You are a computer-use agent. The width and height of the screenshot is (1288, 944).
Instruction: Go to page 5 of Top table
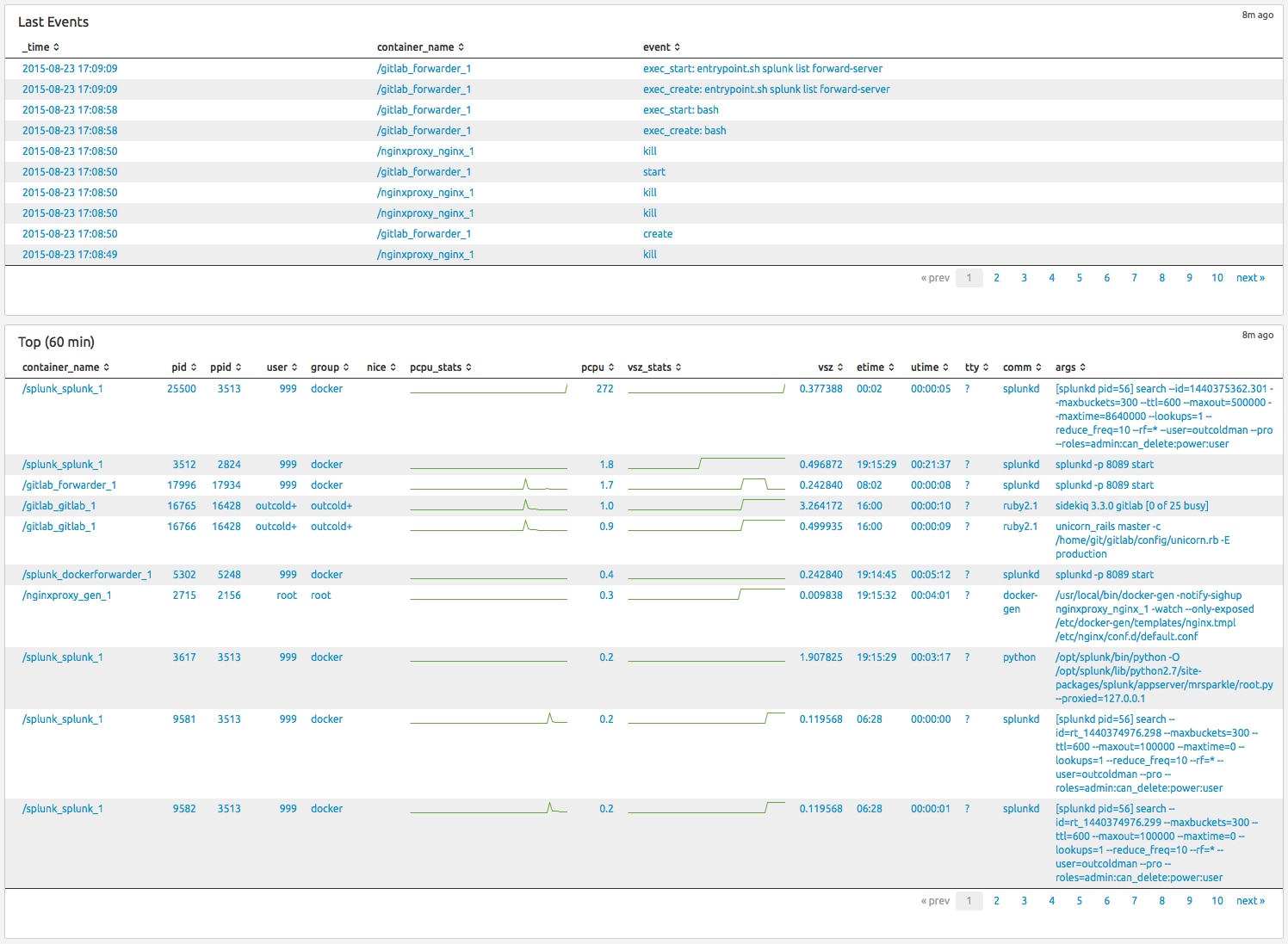tap(1079, 901)
